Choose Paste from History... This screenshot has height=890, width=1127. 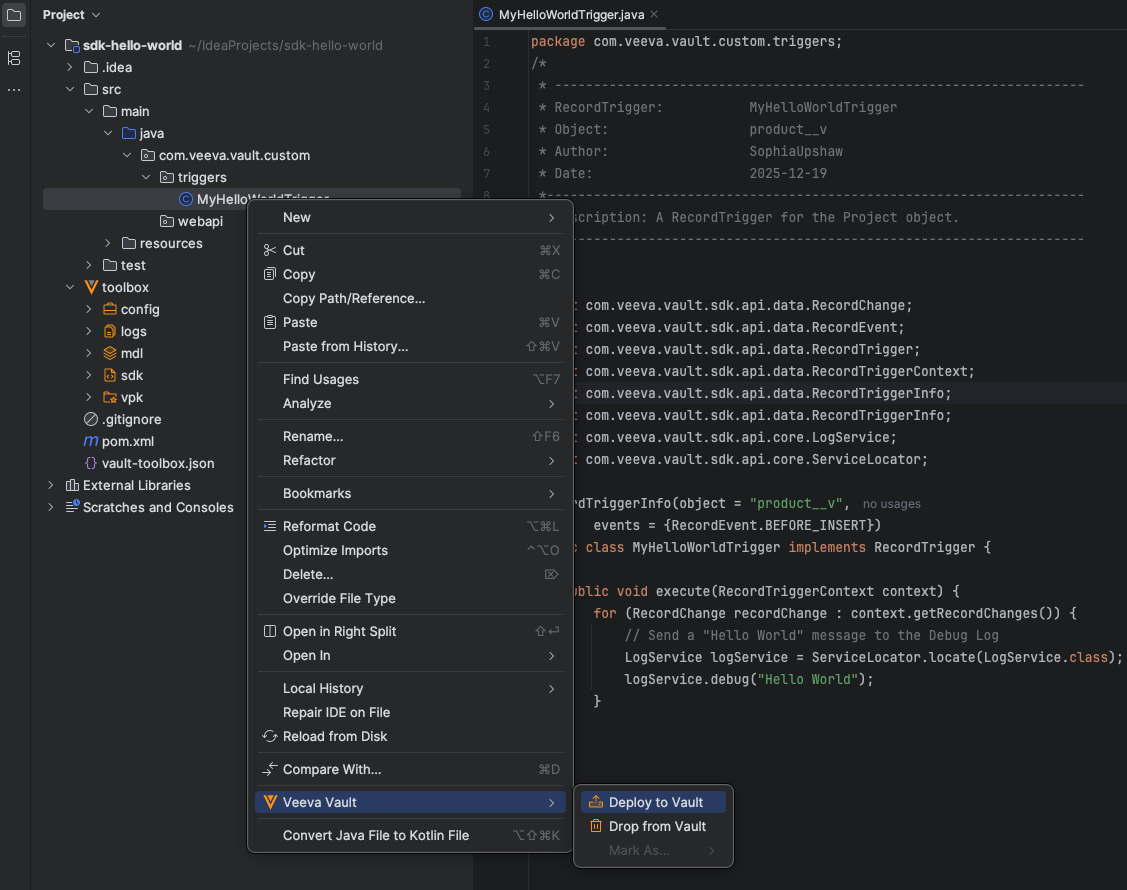pyautogui.click(x=410, y=347)
